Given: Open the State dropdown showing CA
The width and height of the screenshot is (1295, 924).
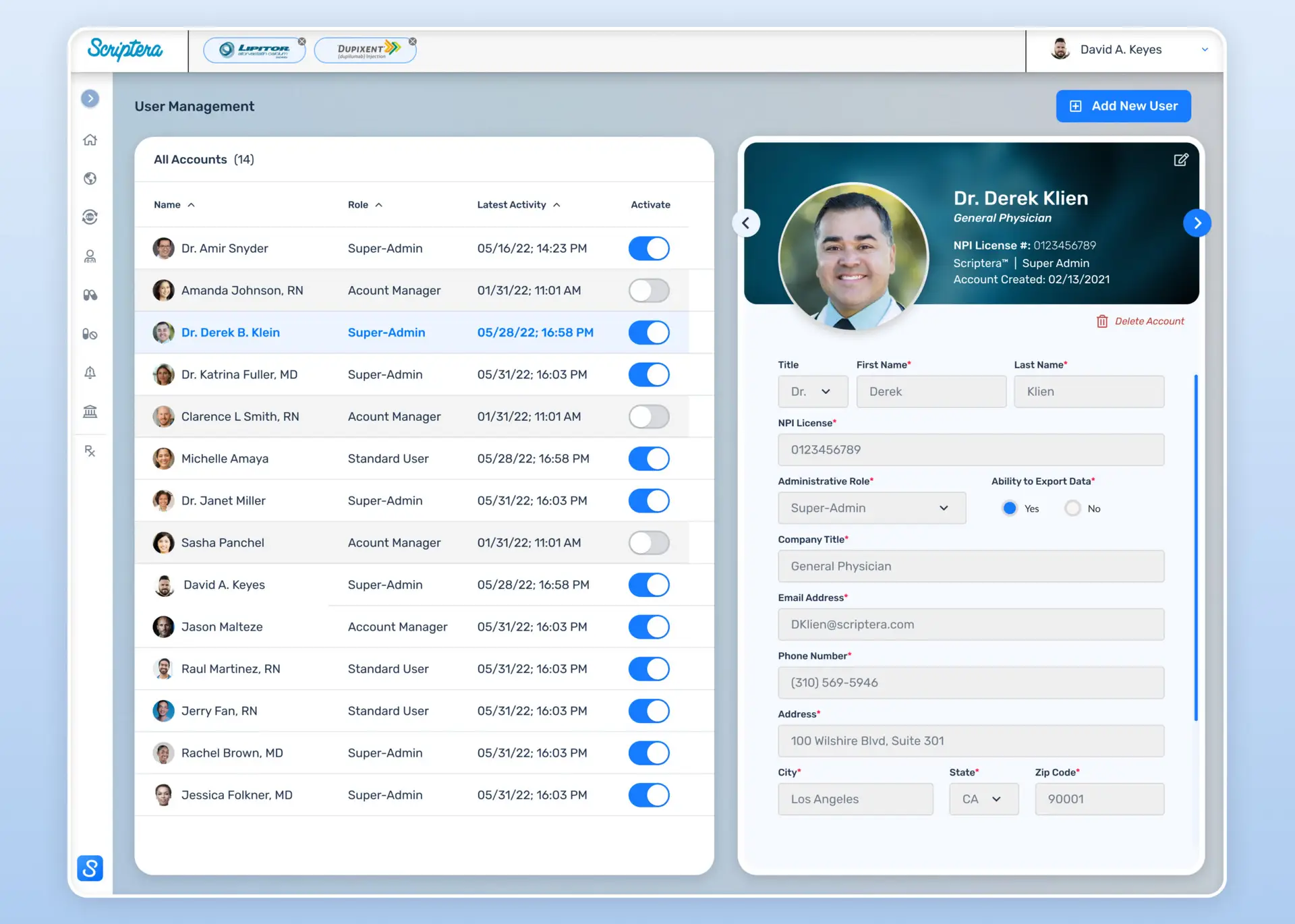Looking at the screenshot, I should click(x=983, y=799).
